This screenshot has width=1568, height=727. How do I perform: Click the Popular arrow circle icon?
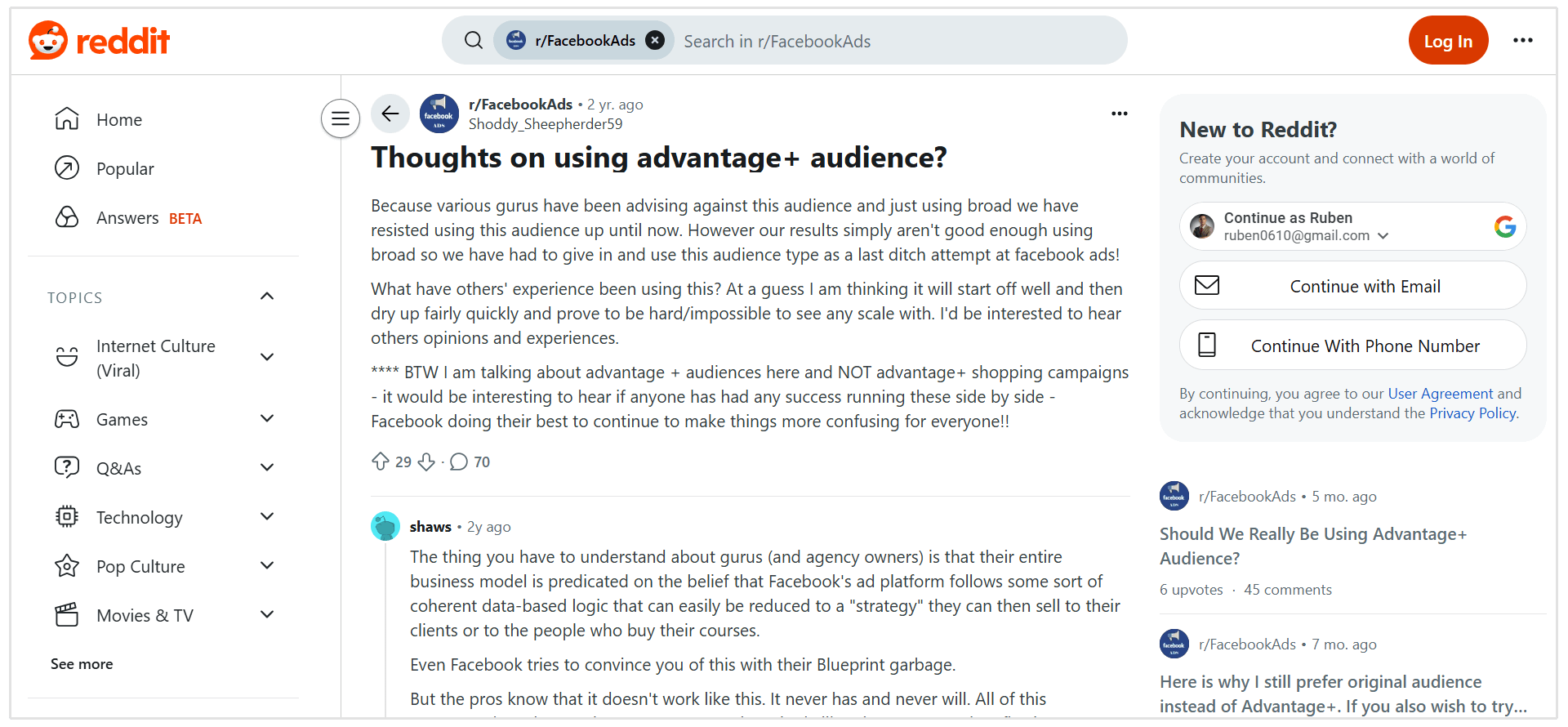pyautogui.click(x=67, y=168)
